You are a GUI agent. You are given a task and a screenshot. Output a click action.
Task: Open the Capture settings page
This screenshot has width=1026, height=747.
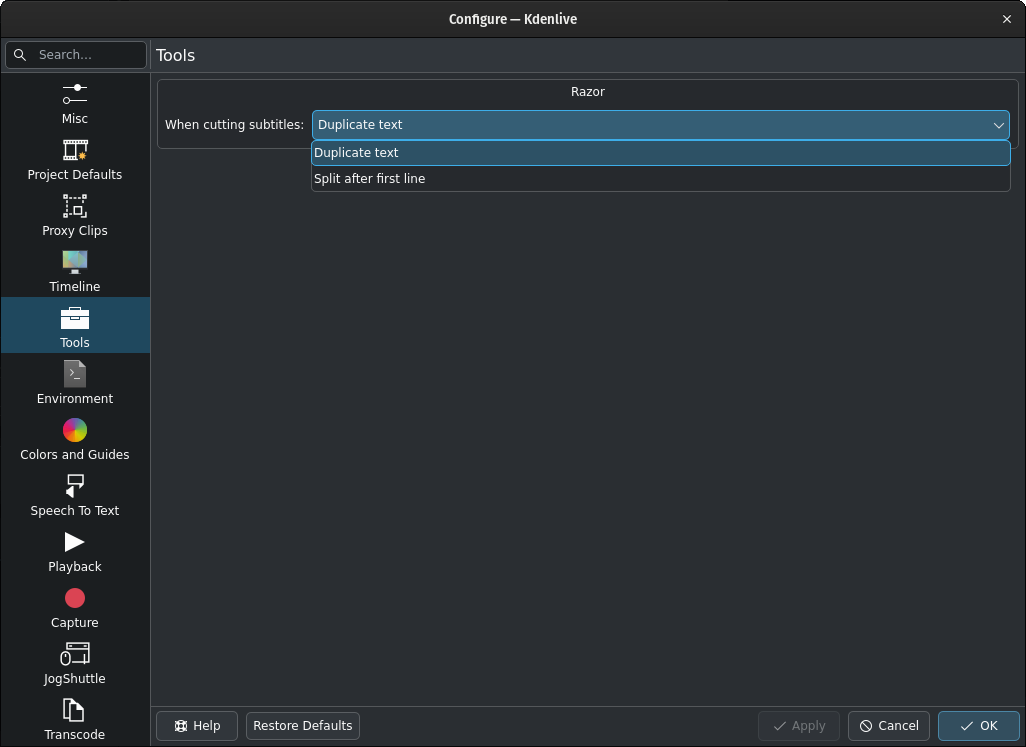75,607
